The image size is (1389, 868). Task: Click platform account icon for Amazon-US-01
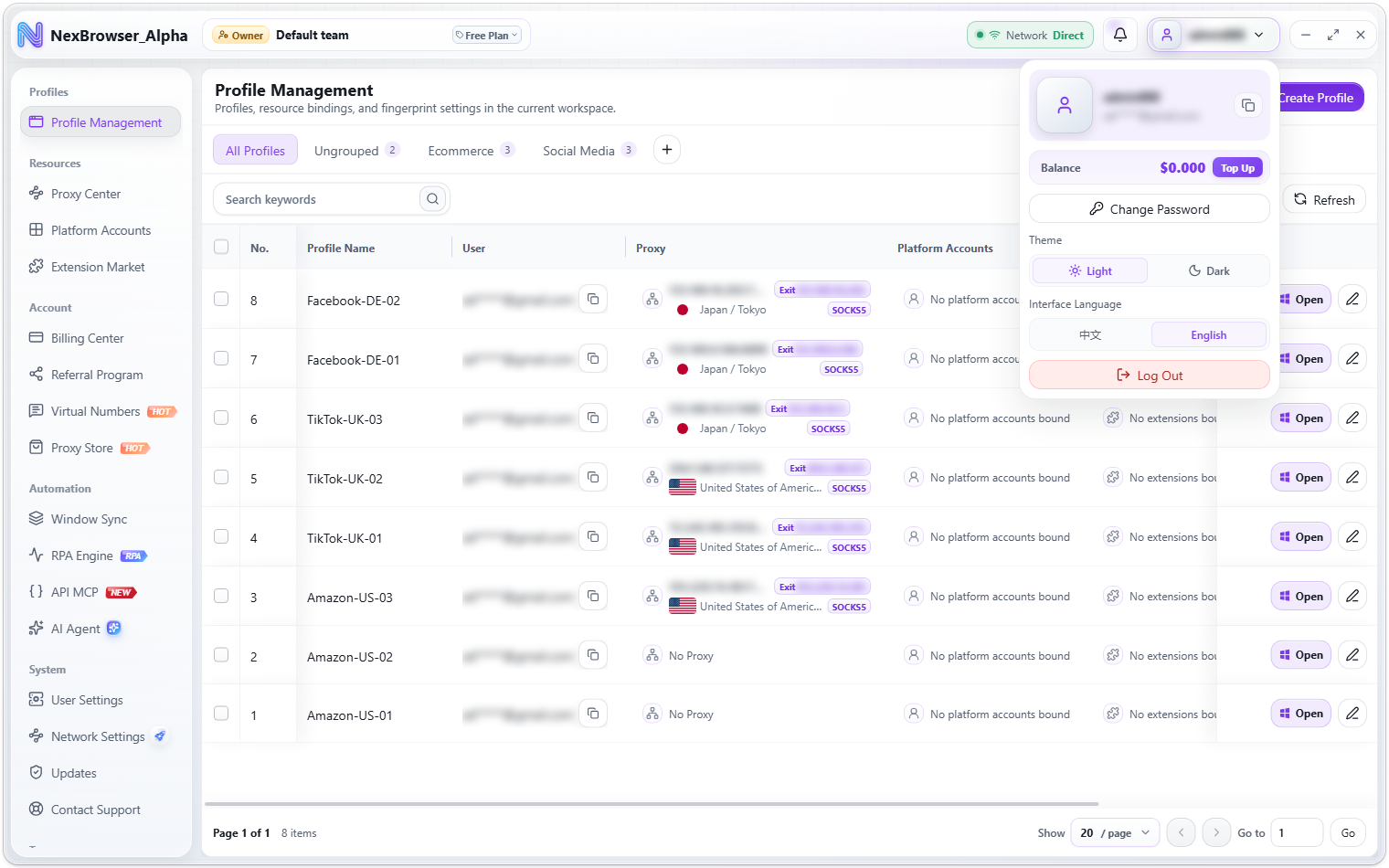coord(914,714)
